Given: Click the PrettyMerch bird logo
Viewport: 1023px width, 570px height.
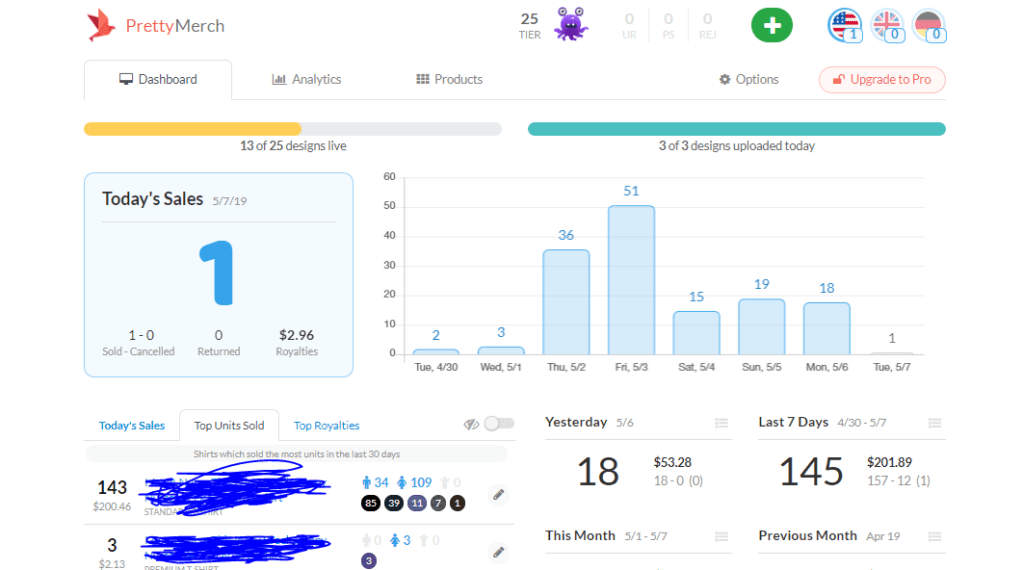Looking at the screenshot, I should click(x=101, y=26).
